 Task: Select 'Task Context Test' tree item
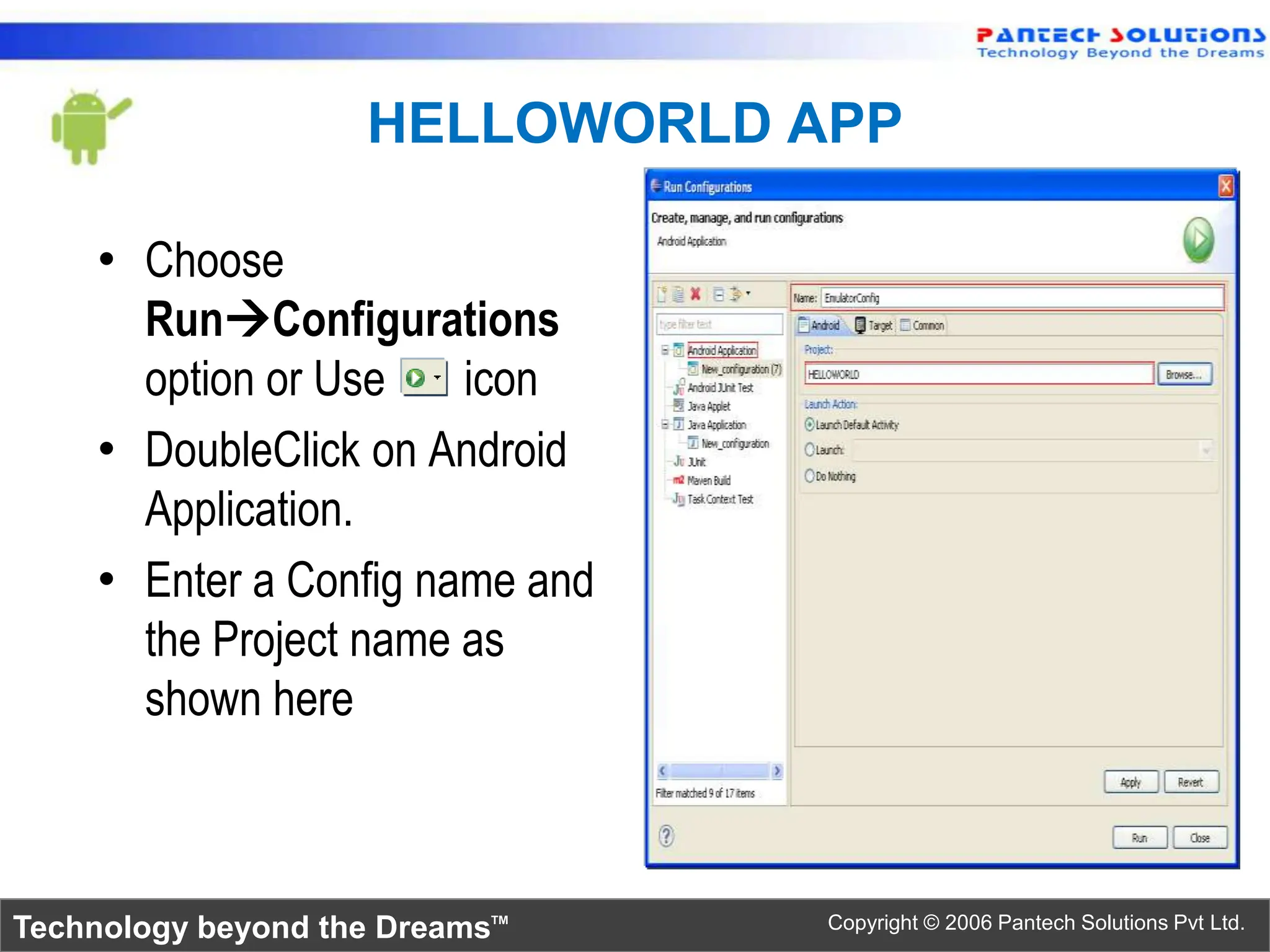point(720,499)
